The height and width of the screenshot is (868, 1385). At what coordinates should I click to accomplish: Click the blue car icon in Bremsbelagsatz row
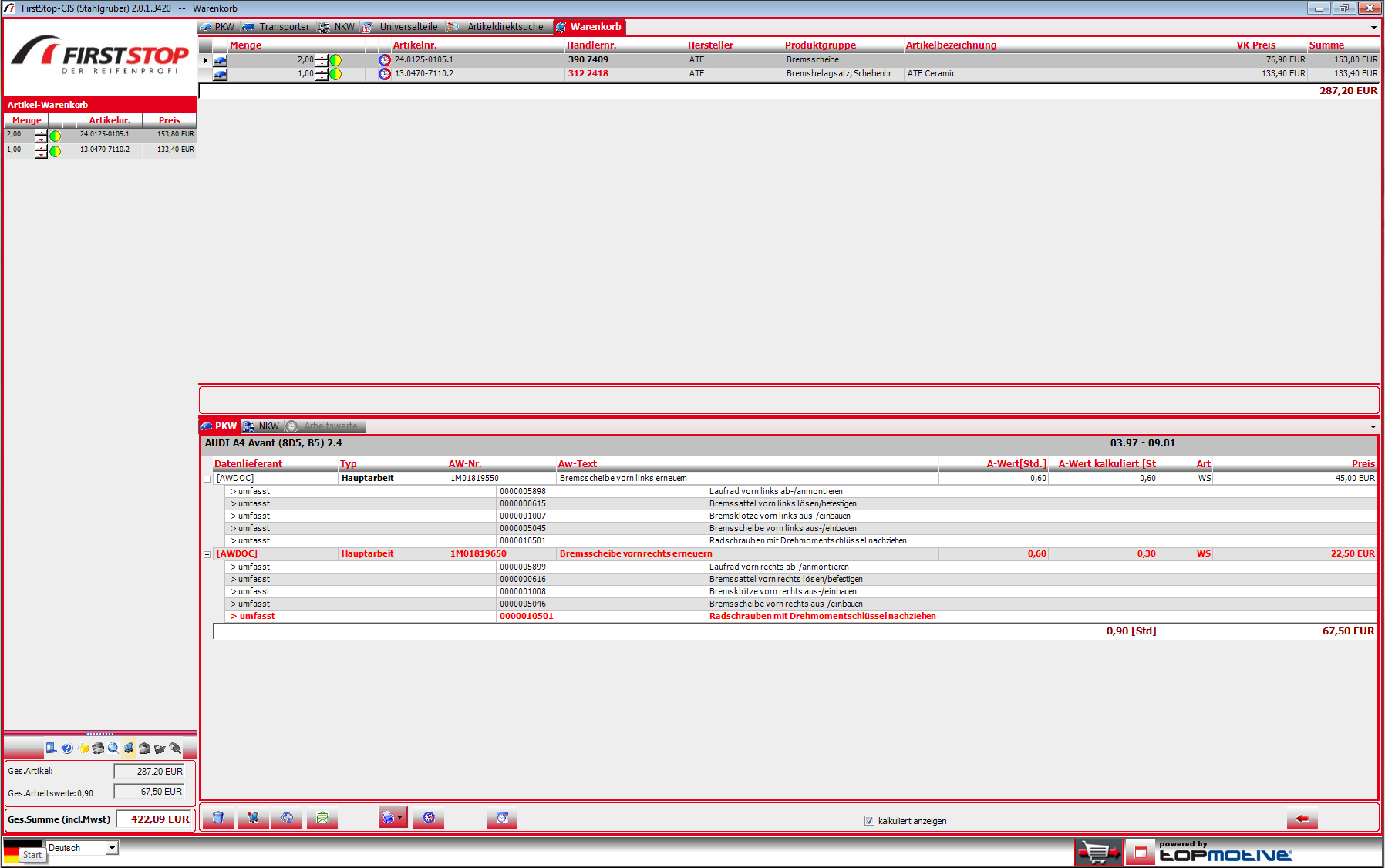pyautogui.click(x=220, y=74)
